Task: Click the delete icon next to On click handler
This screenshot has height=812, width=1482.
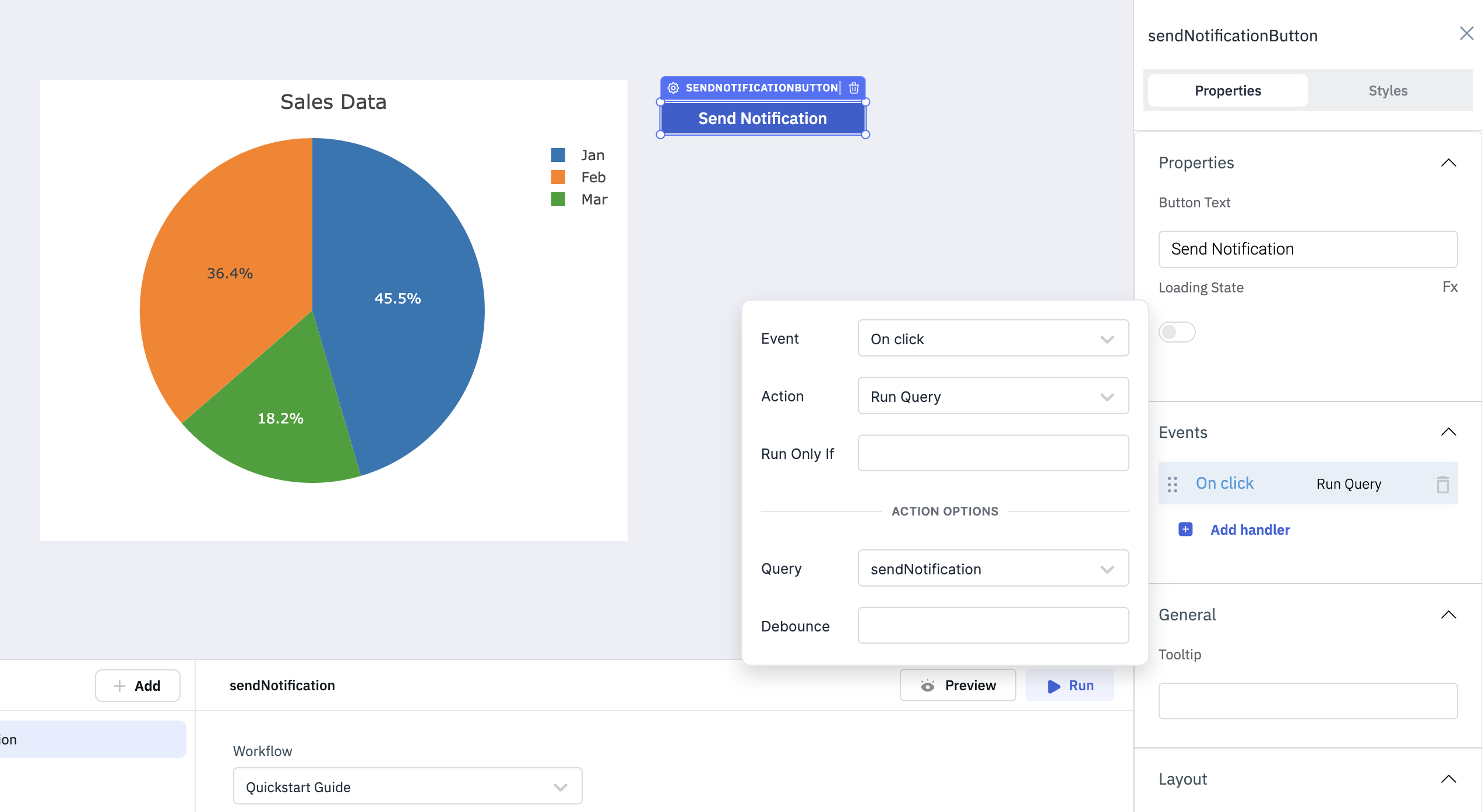Action: (x=1443, y=484)
